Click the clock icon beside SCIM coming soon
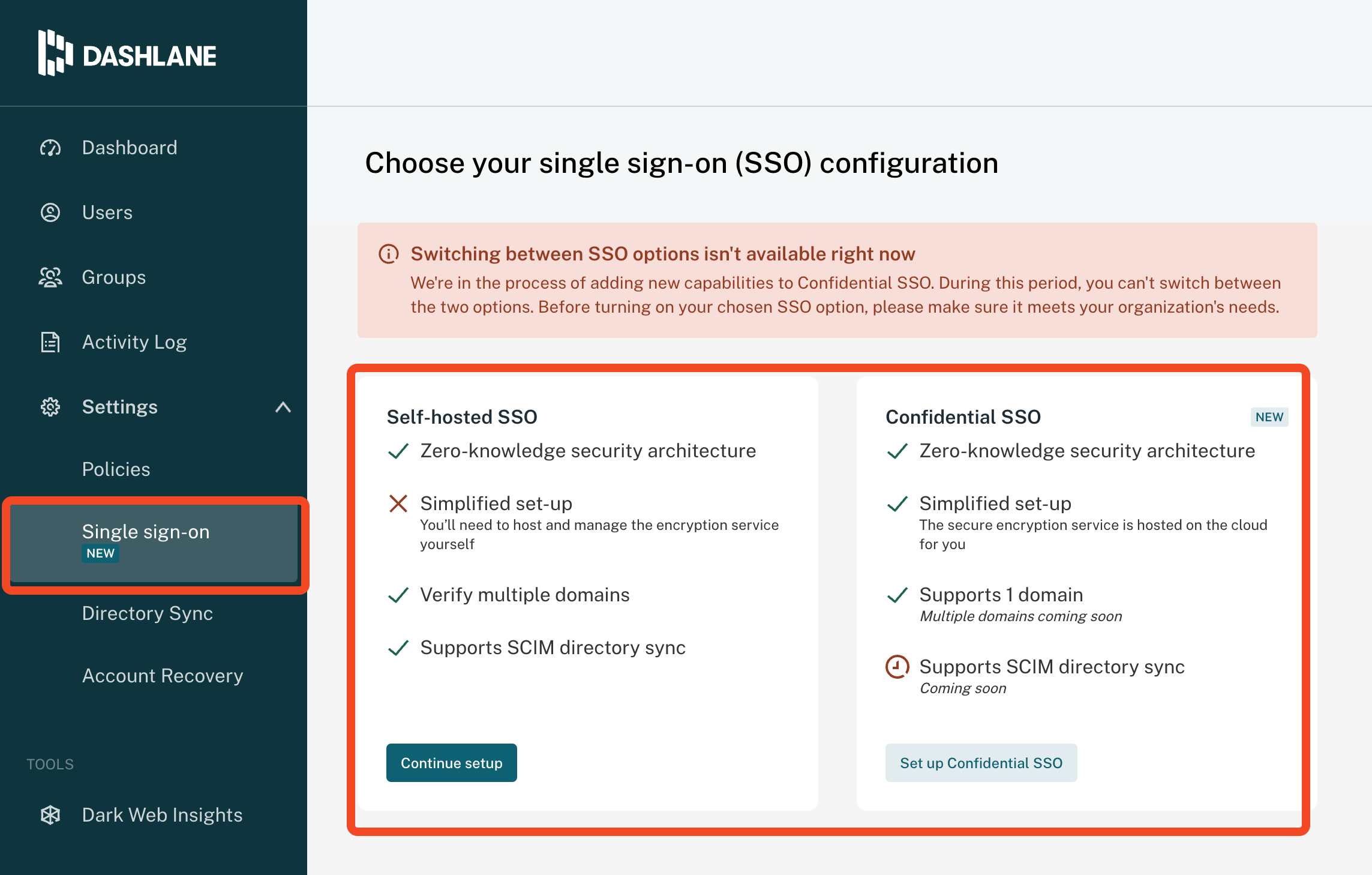Viewport: 1372px width, 875px height. point(897,667)
